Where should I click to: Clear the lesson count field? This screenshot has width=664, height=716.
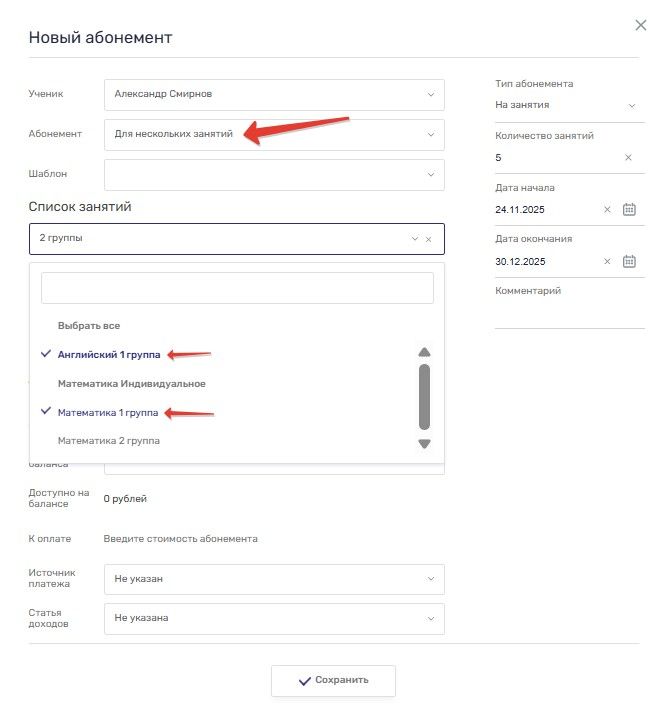[628, 158]
